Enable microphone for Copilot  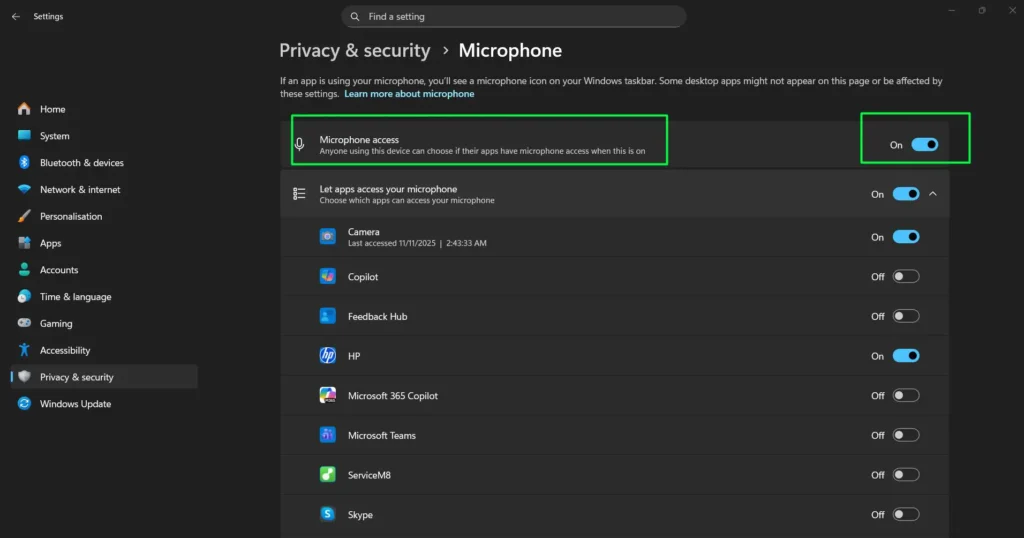[906, 276]
